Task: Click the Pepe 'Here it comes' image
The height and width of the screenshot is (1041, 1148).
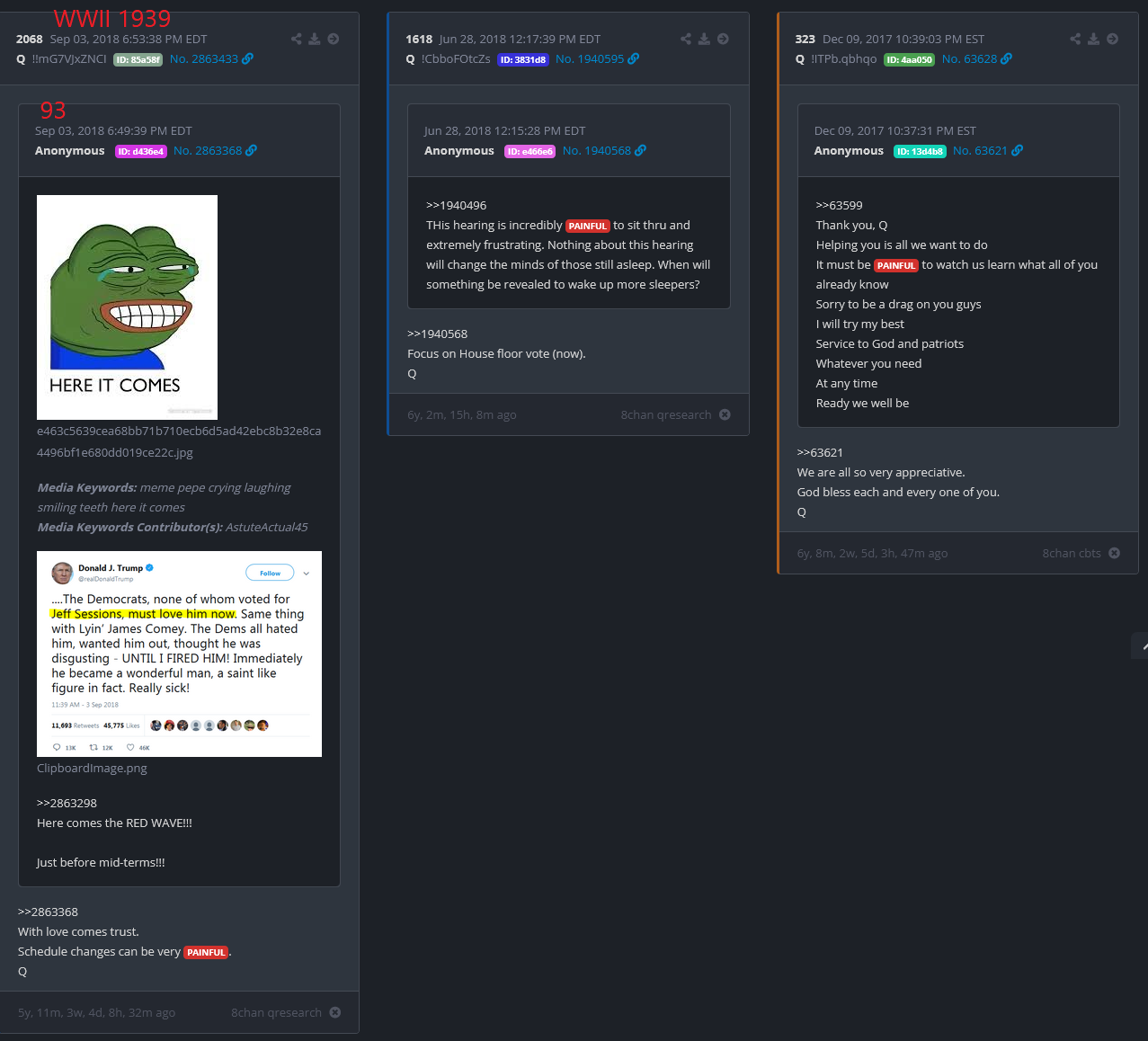Action: [x=127, y=307]
